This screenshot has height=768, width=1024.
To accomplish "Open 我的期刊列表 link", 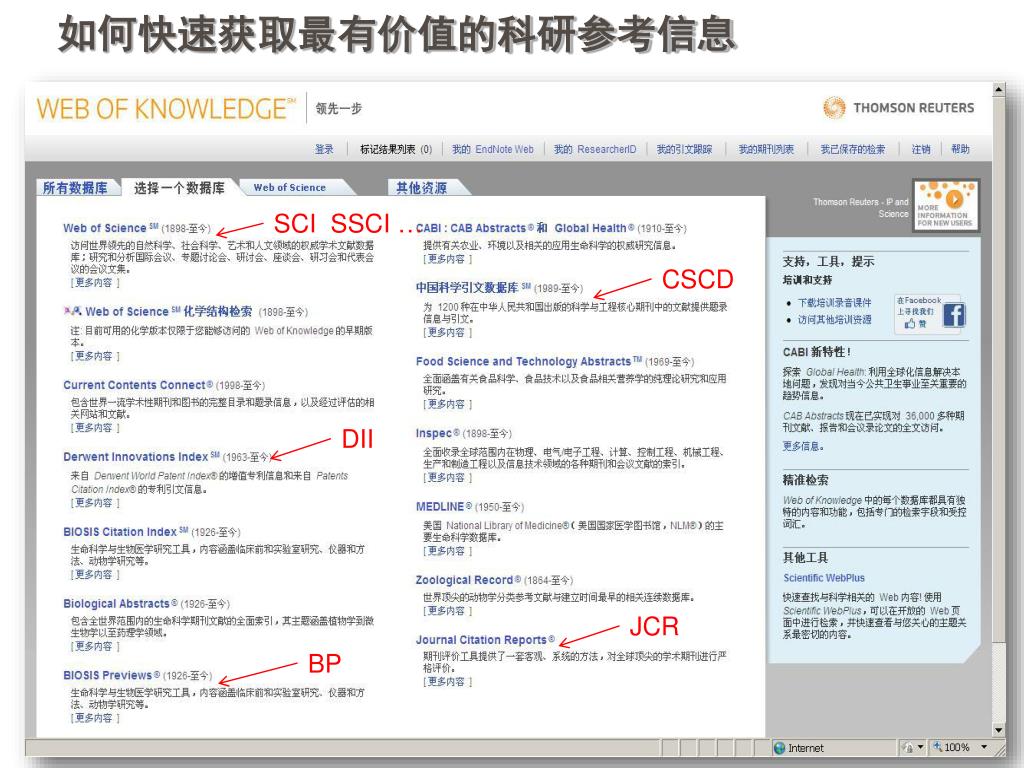I will 766,150.
